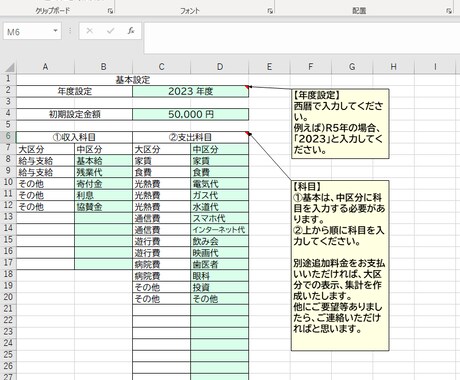The image size is (460, 380).
Task: Open the Alignment group dialog launcher
Action: coord(449,11)
